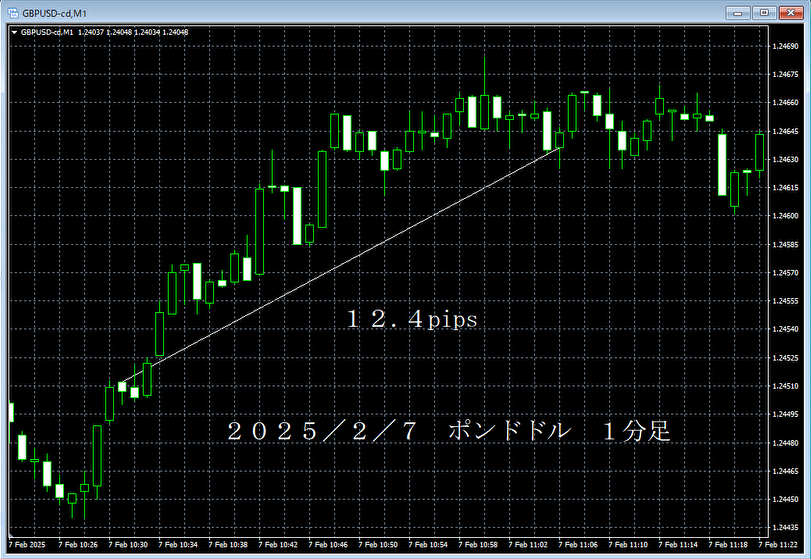Screen dimensions: 811x559
Task: Click the '2025/2/7 ポンドドル 1分足' label
Action: [449, 431]
